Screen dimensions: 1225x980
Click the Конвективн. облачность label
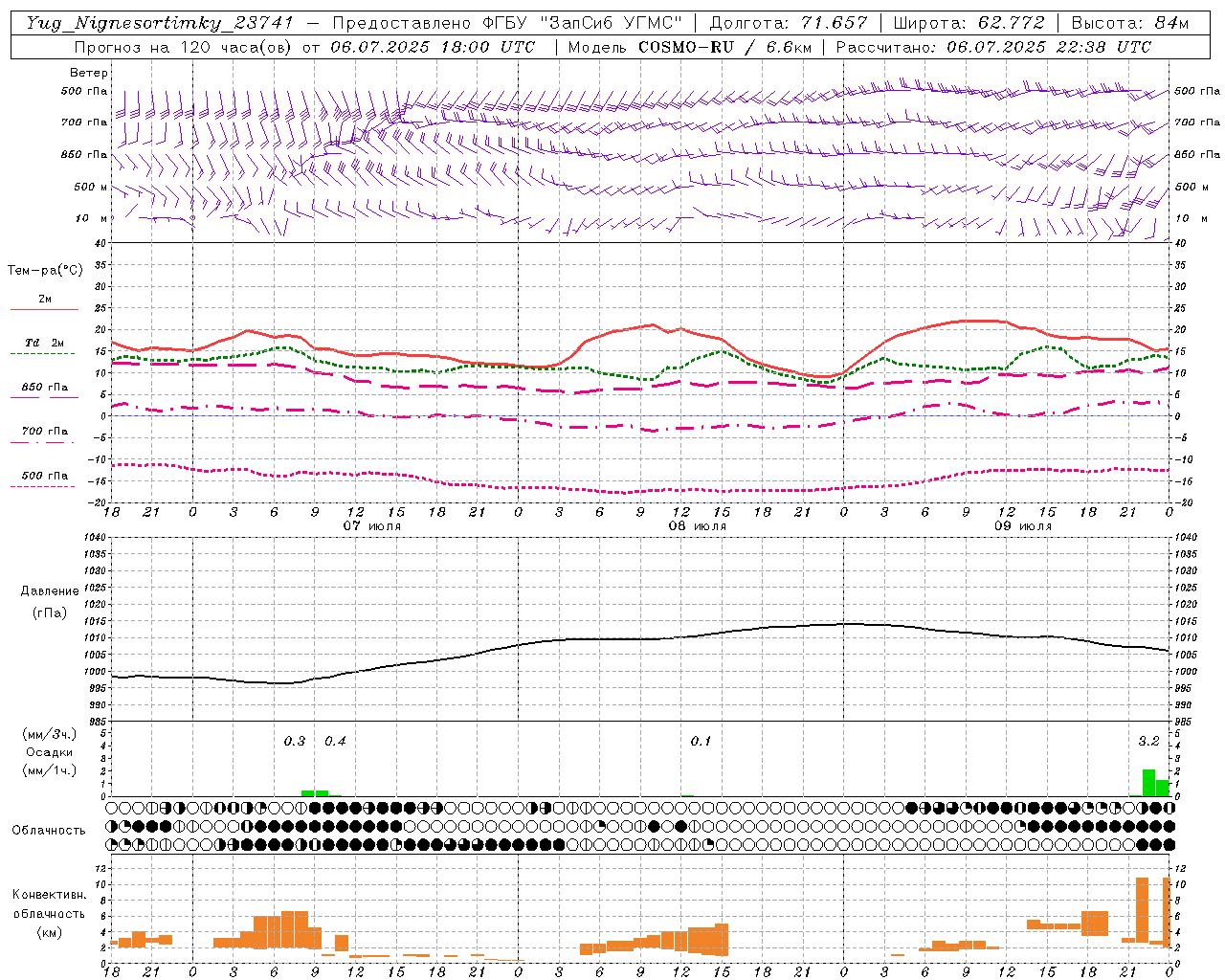[50, 904]
